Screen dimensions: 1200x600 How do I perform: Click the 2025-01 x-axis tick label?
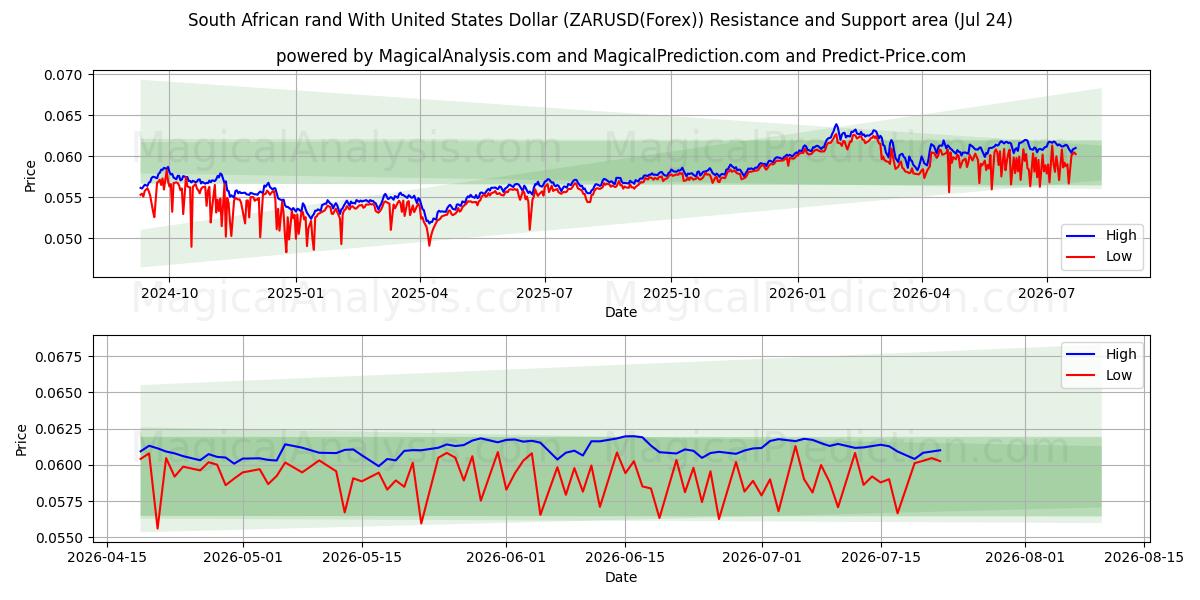pos(296,293)
